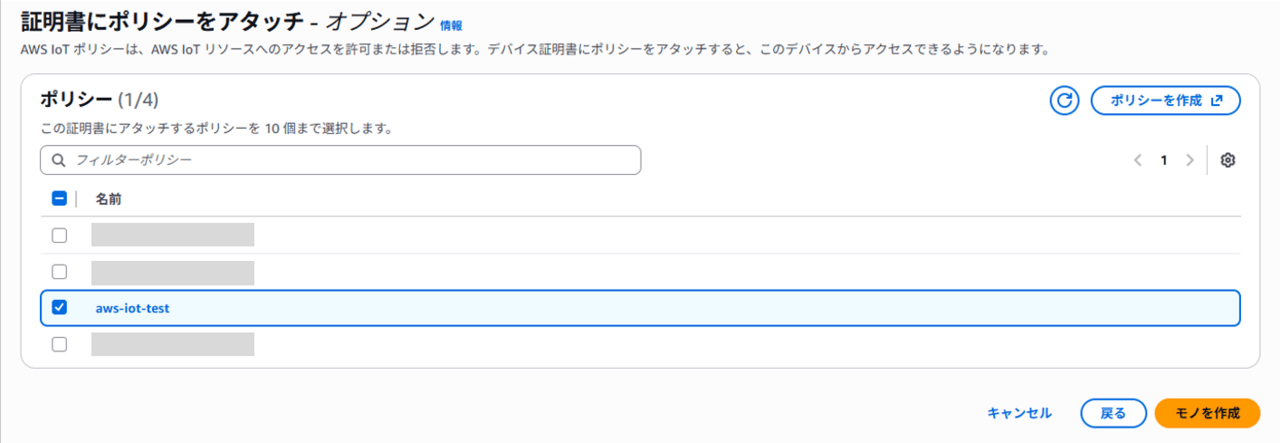1280x443 pixels.
Task: Click the search magnifier icon
Action: click(58, 160)
